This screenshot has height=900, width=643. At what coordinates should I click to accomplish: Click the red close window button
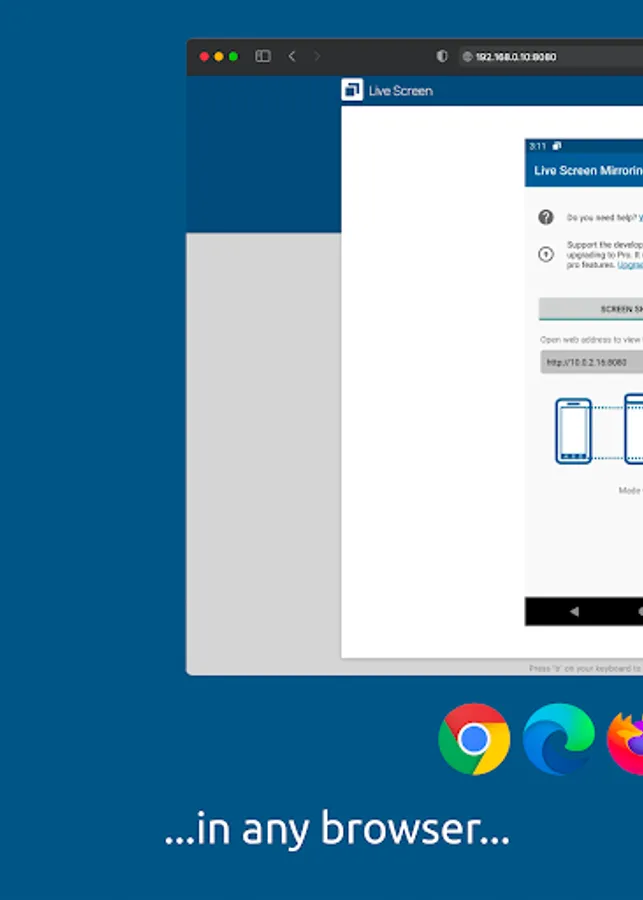pos(204,56)
